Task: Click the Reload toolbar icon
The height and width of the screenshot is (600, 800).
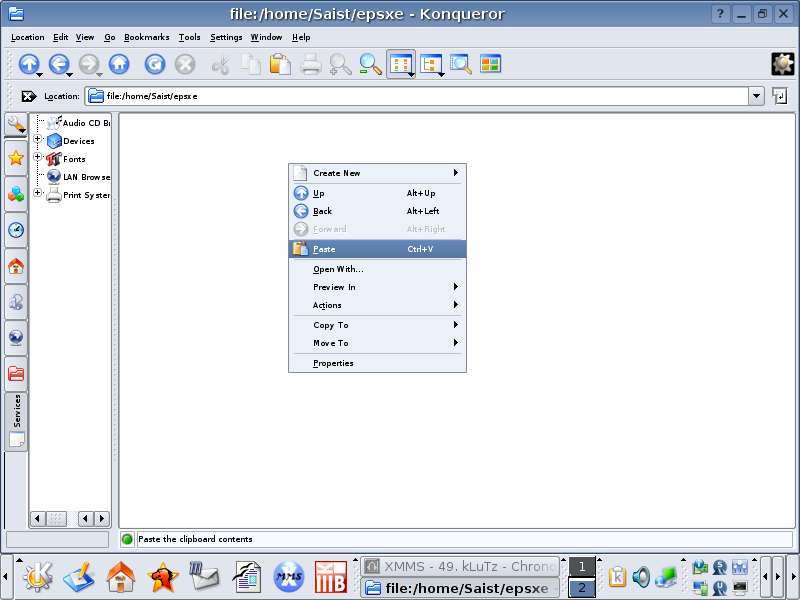Action: 154,64
